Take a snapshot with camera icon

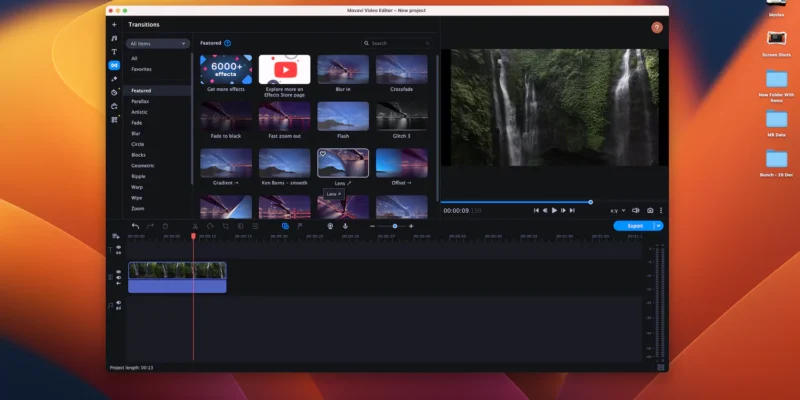650,210
